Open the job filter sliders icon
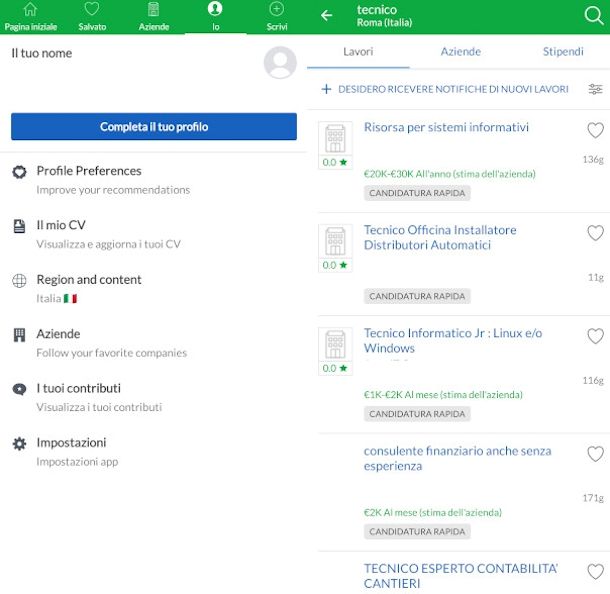610x594 pixels. click(x=595, y=89)
